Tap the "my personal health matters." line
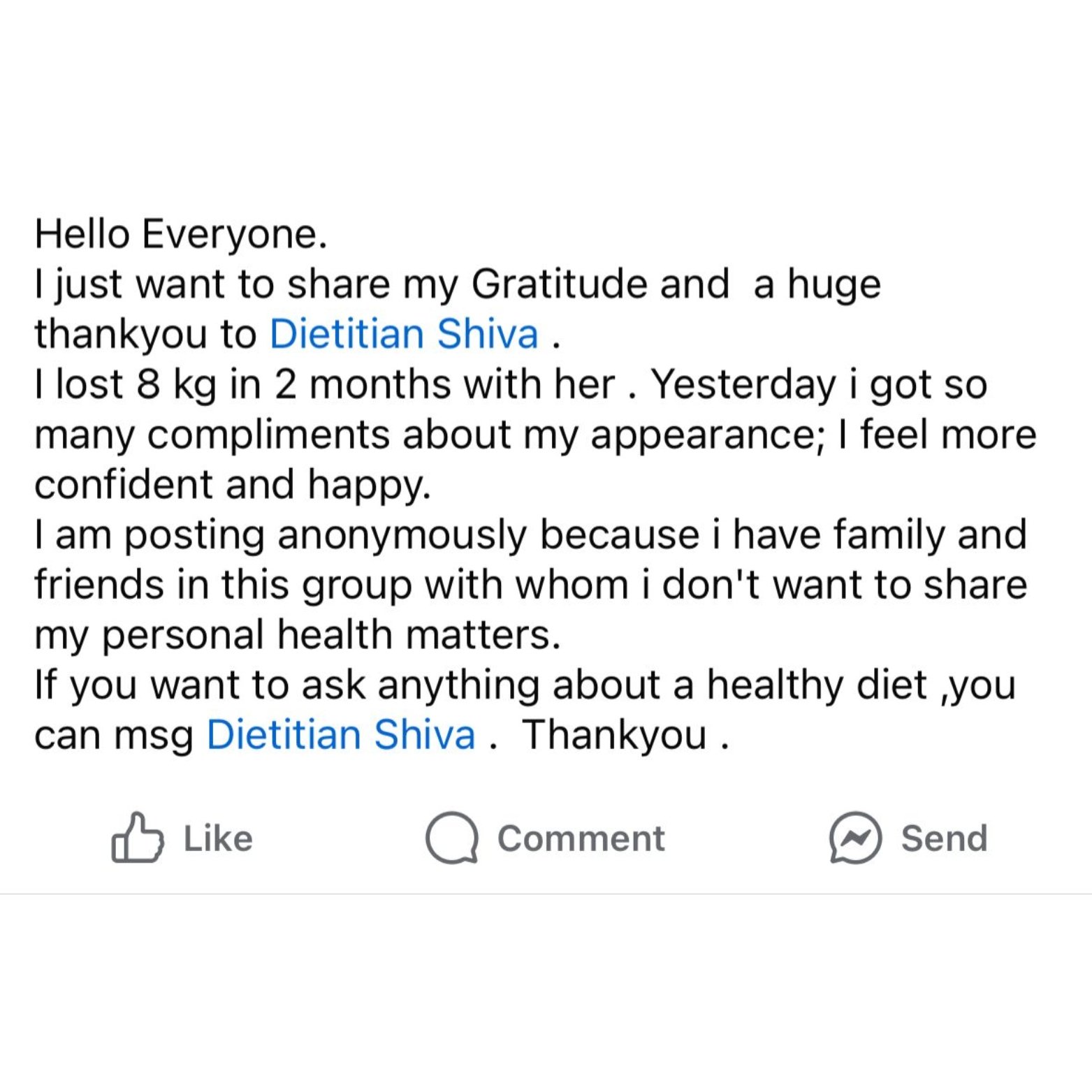 tap(297, 635)
